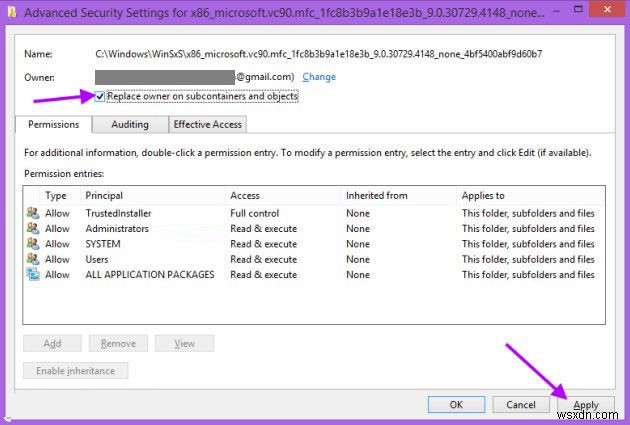The image size is (630, 425).
Task: Click the View button
Action: point(184,343)
